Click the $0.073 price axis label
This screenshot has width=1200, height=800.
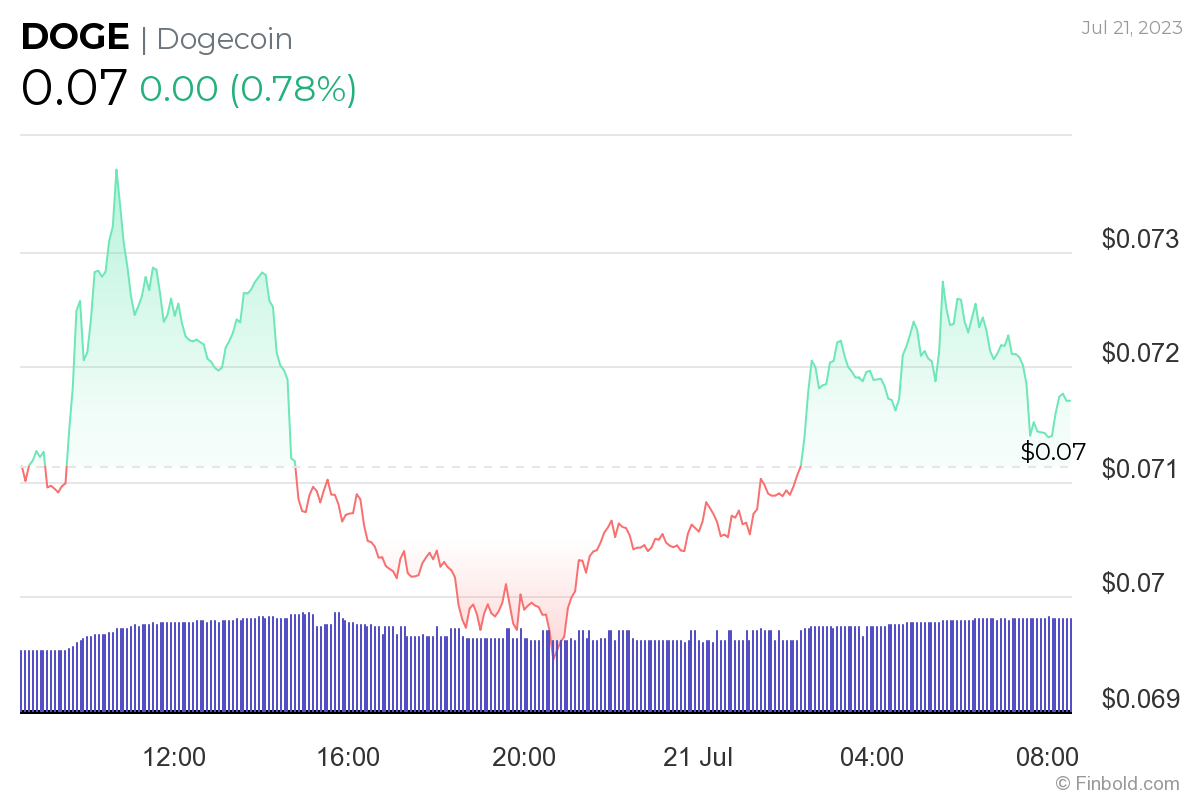pos(1141,239)
